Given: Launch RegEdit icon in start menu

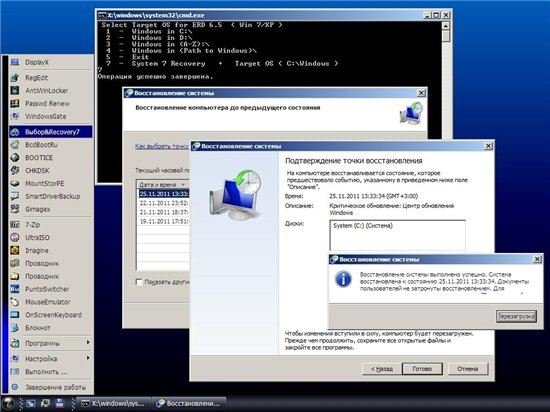Looking at the screenshot, I should (15, 77).
